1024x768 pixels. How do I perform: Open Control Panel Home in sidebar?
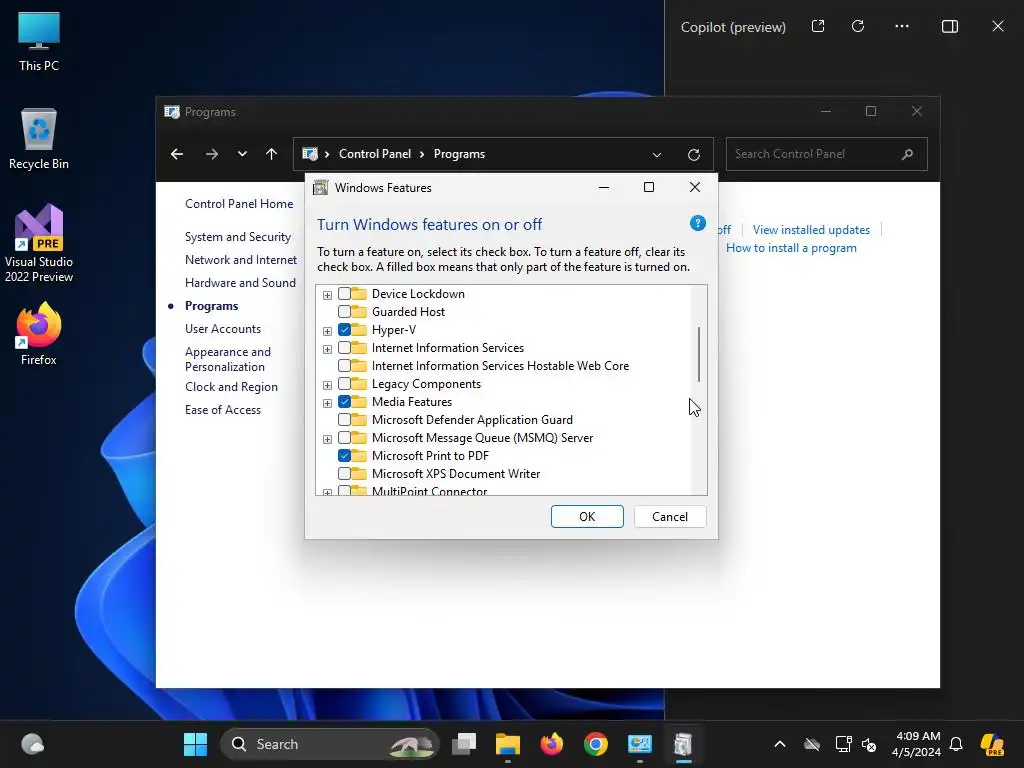tap(239, 204)
